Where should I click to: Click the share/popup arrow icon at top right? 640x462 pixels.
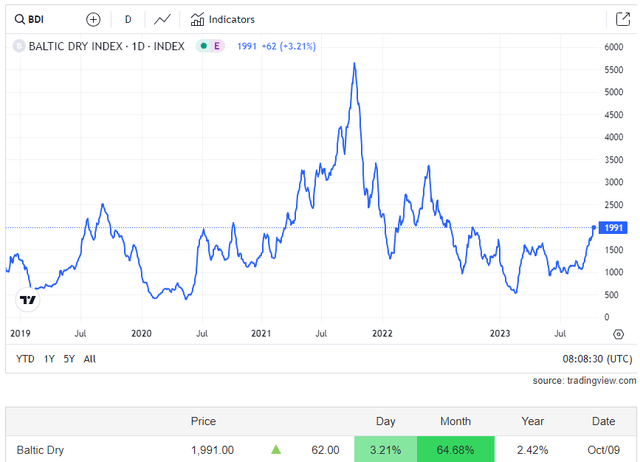(x=622, y=19)
